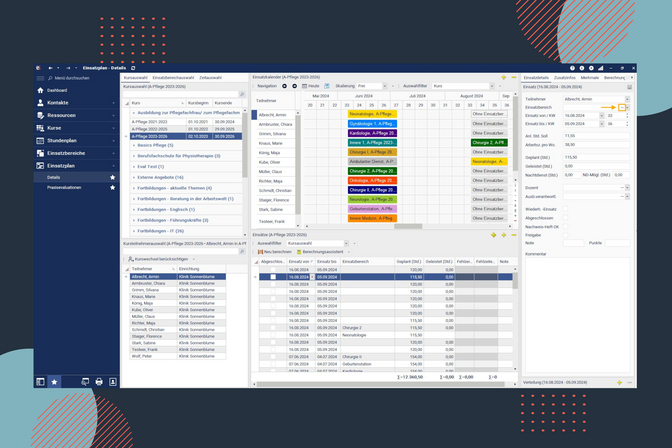Switch to the Zusatzinfos tab
672x448 pixels.
pyautogui.click(x=564, y=77)
